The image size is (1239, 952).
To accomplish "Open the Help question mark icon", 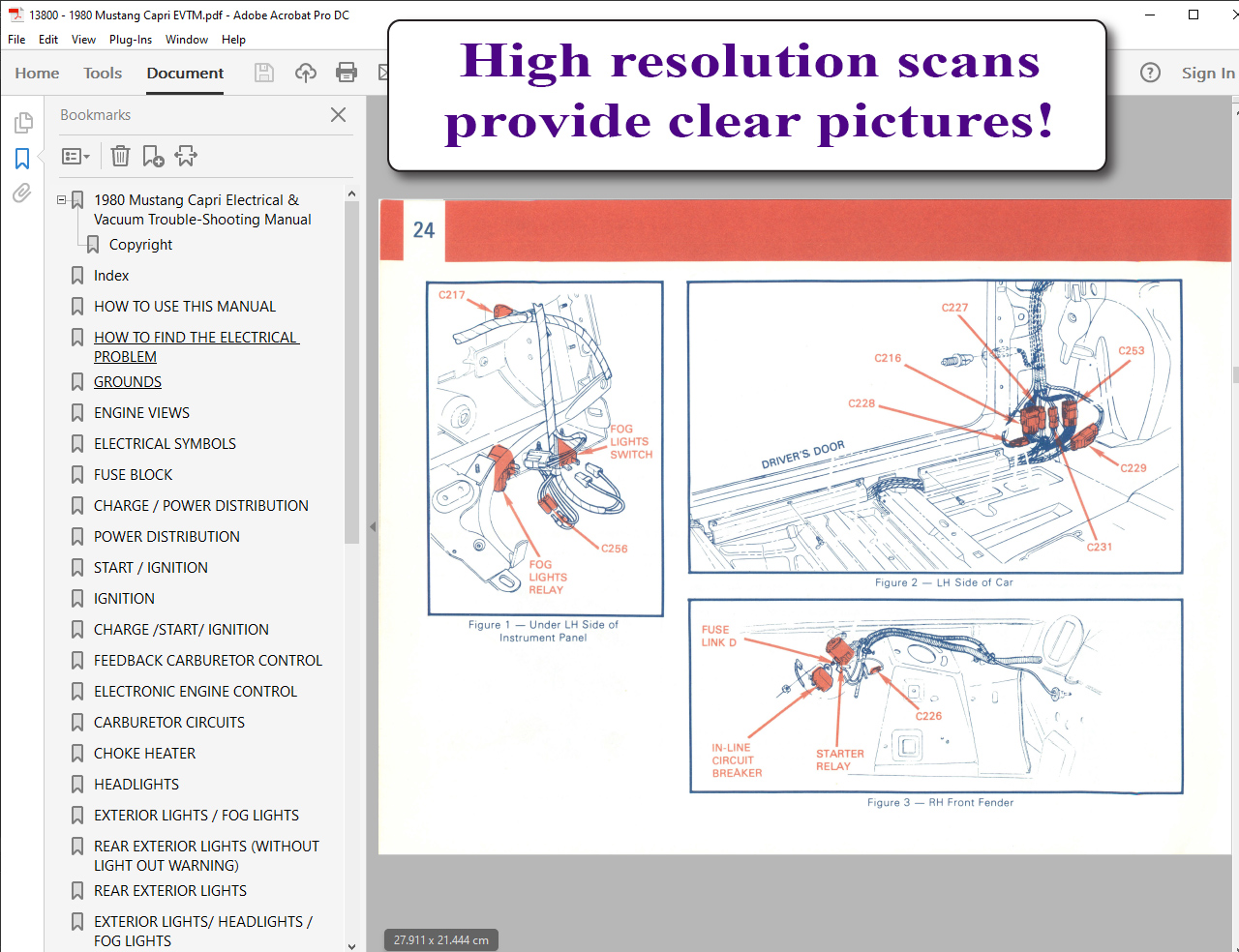I will tap(1150, 73).
